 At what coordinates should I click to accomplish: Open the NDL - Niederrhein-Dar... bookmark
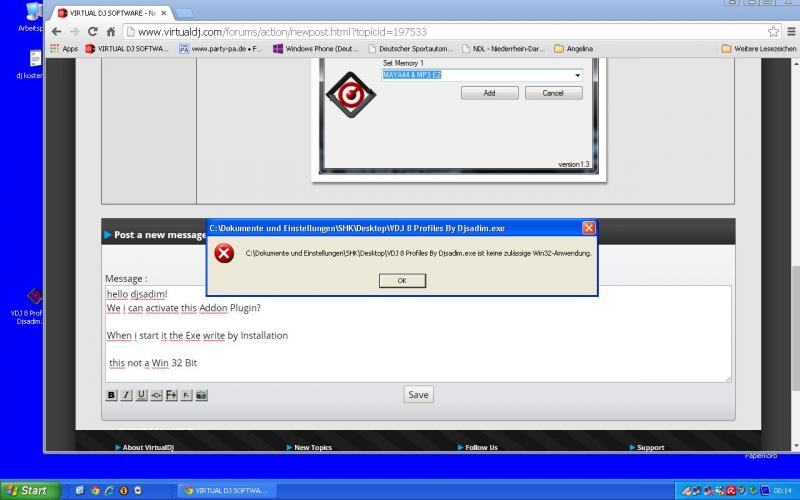coord(504,48)
